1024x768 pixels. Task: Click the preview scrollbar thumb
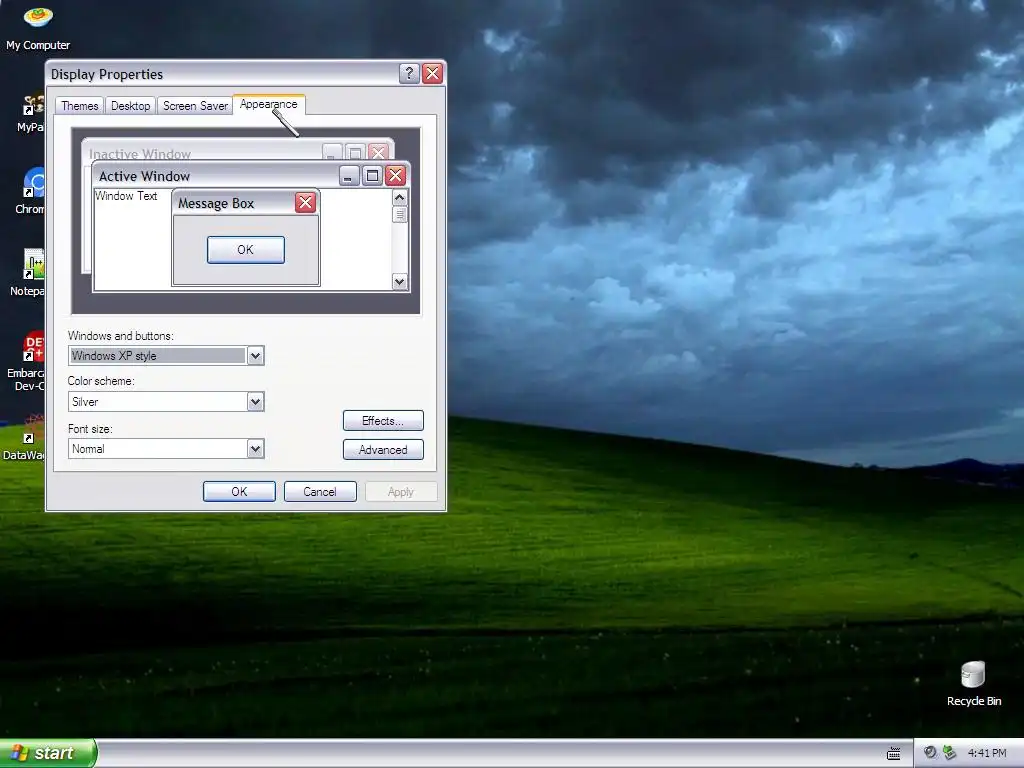coord(400,214)
